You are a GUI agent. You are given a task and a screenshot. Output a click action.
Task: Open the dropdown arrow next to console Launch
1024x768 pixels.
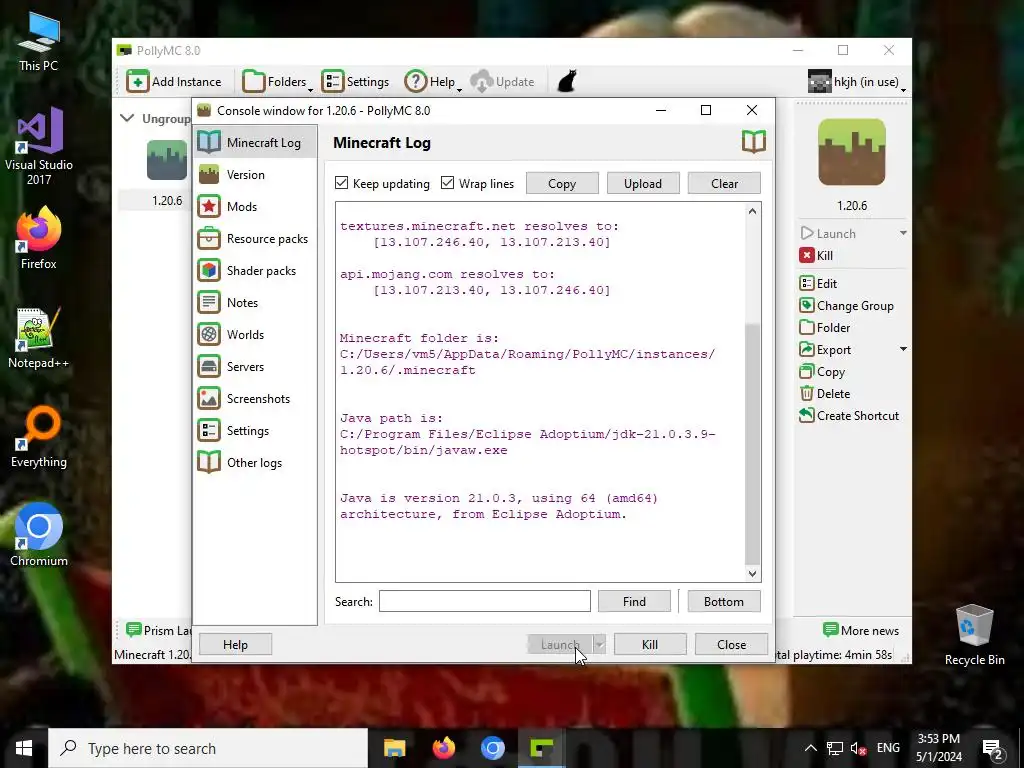pyautogui.click(x=599, y=645)
